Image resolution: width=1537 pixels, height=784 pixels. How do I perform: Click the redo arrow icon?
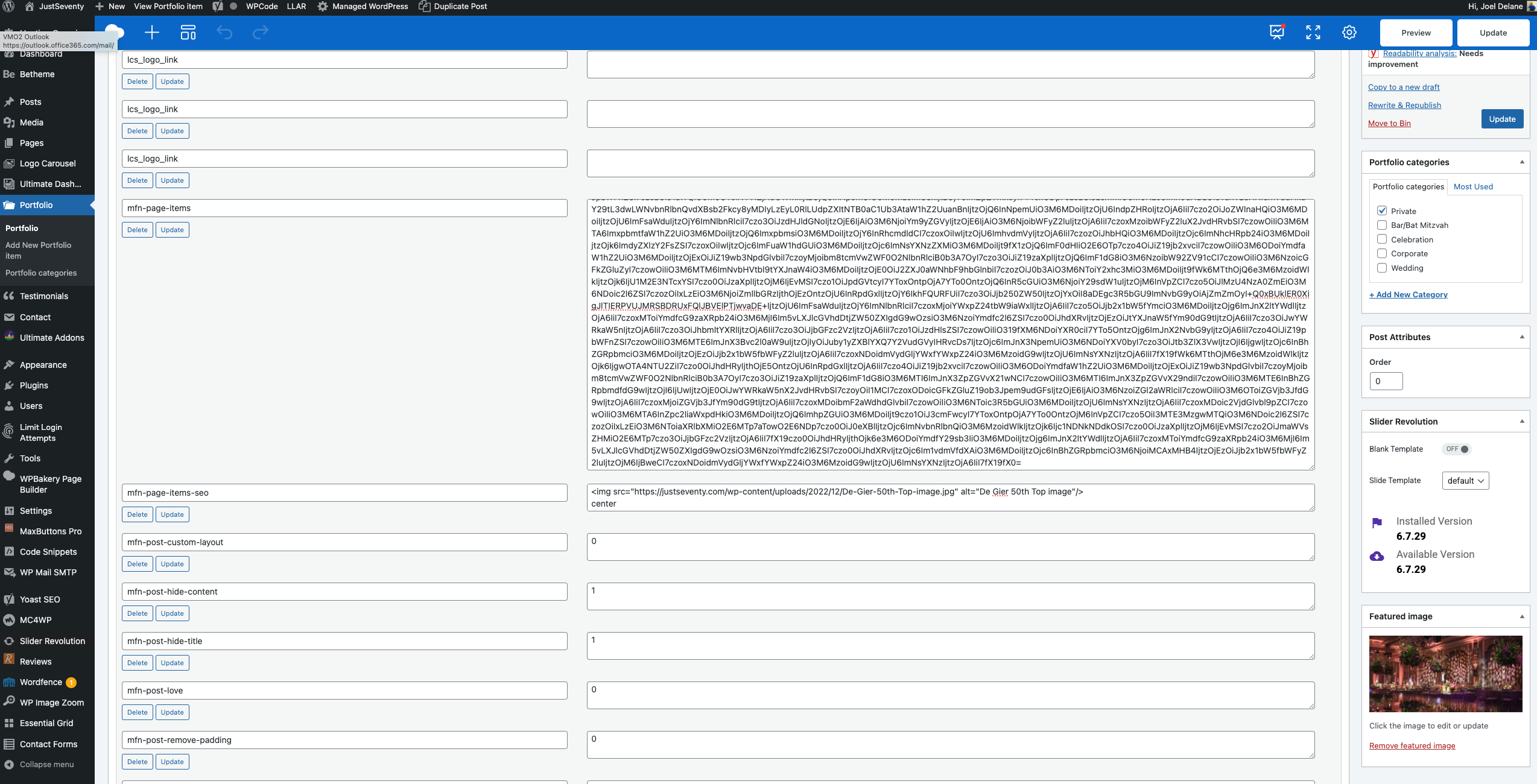[261, 33]
